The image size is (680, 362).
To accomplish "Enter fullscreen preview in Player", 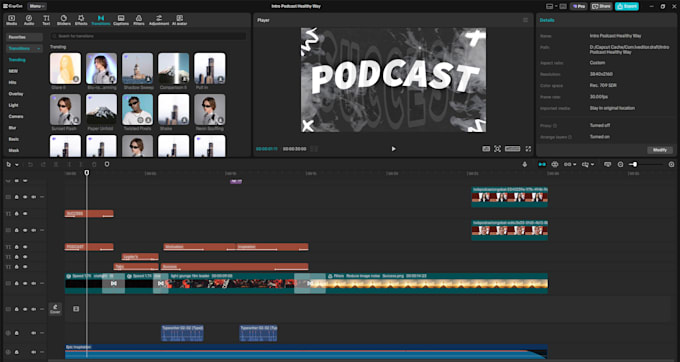I will tap(528, 149).
